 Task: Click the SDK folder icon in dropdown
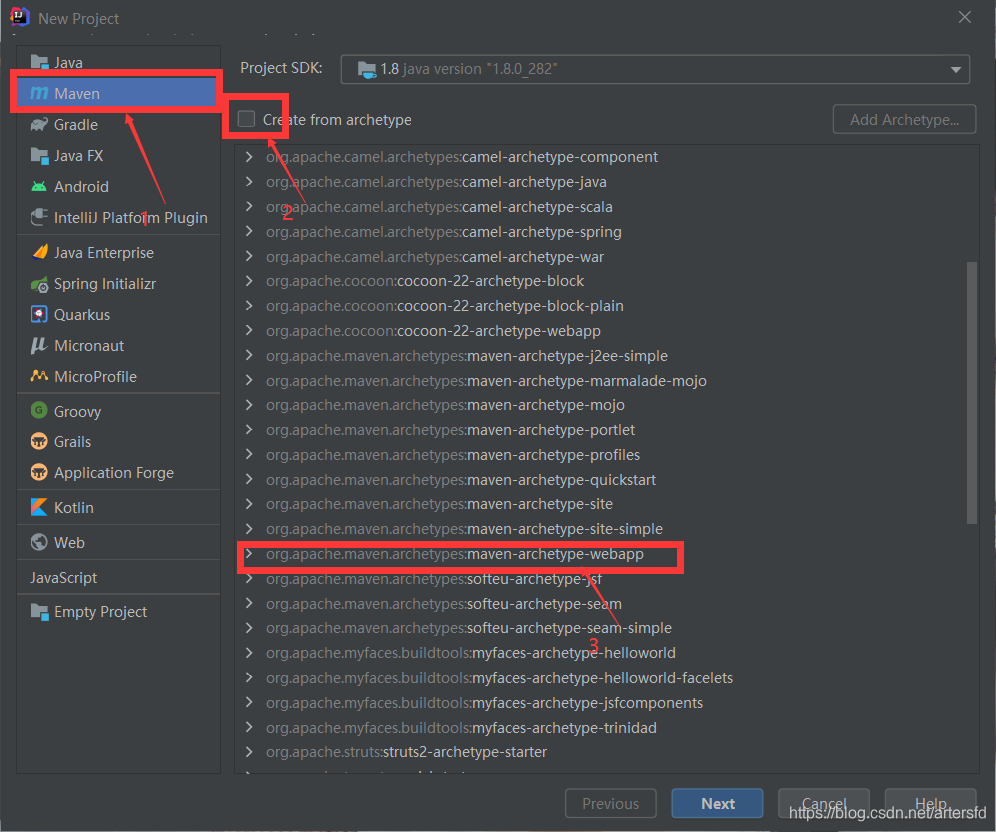tap(367, 69)
